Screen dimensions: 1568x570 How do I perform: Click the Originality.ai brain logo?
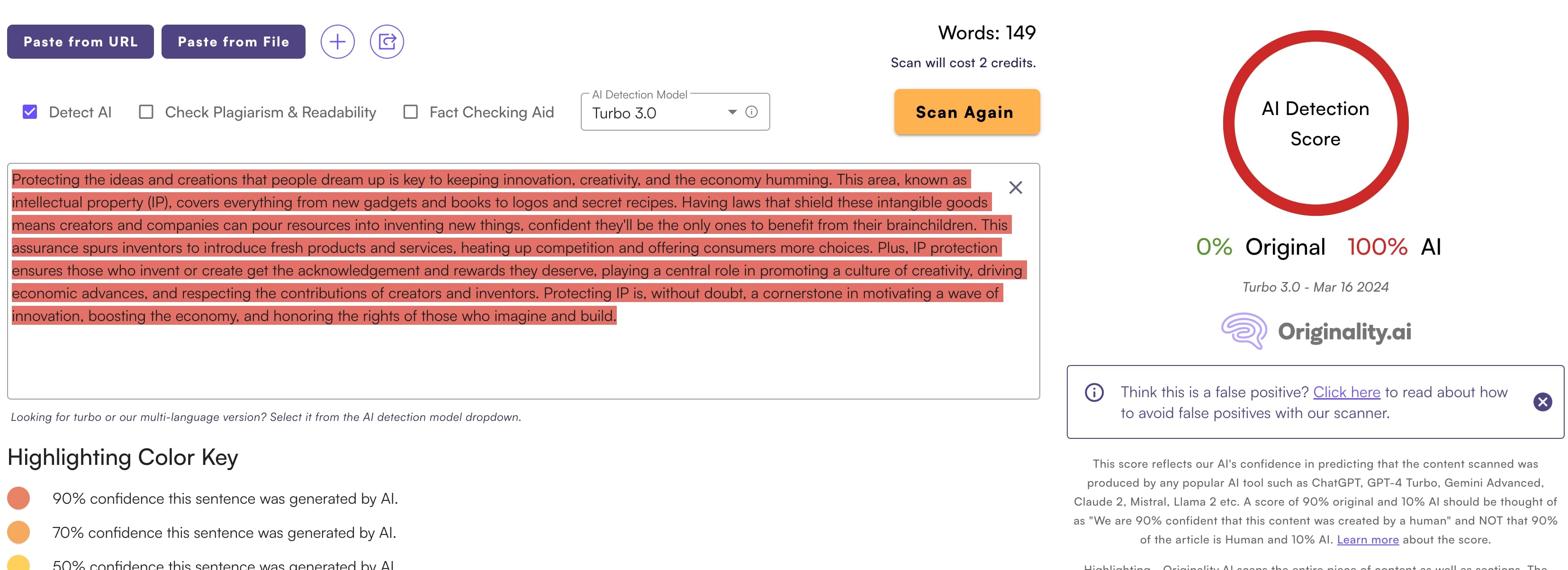[x=1244, y=331]
